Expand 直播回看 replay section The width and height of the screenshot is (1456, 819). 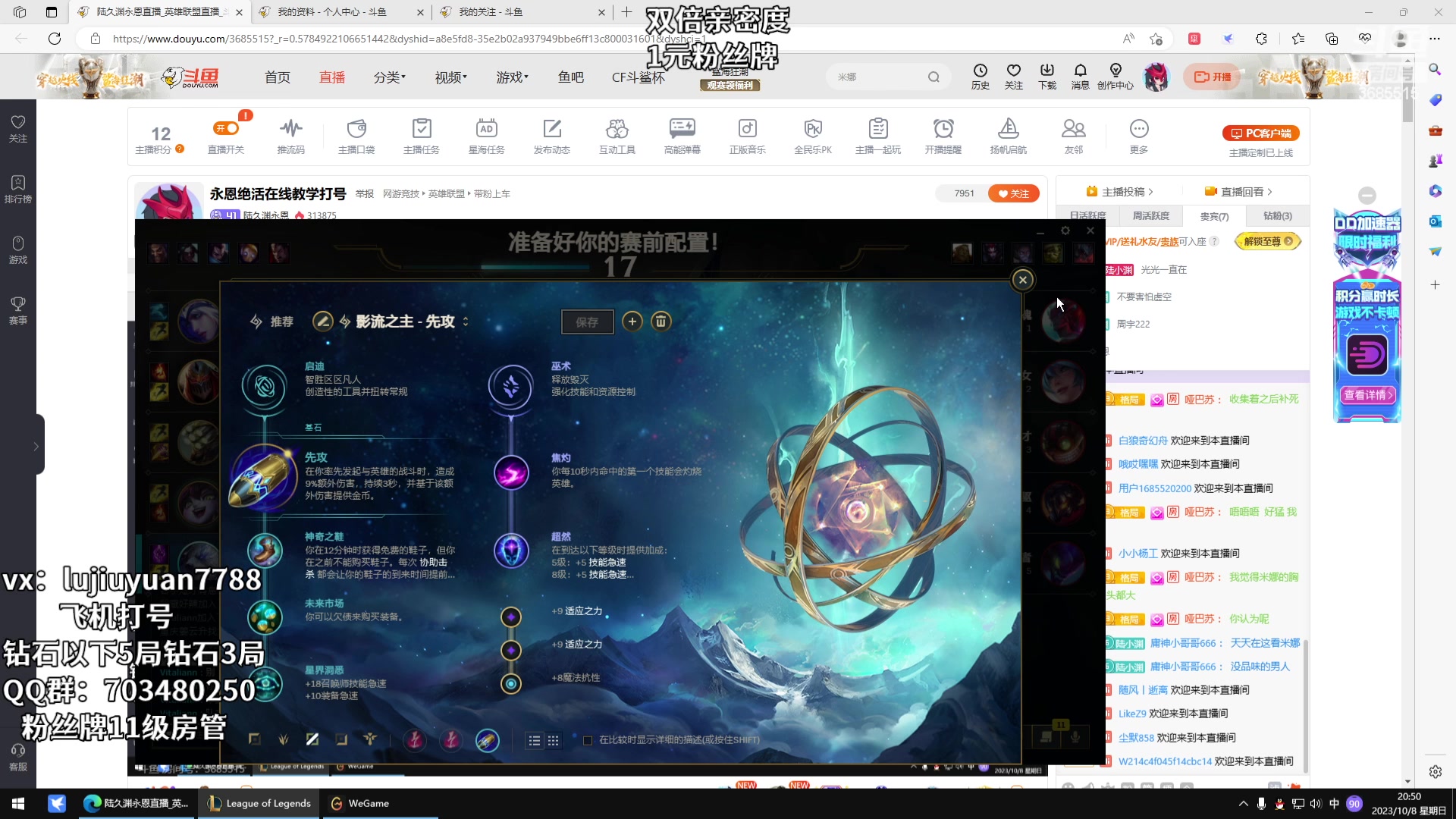[1238, 192]
